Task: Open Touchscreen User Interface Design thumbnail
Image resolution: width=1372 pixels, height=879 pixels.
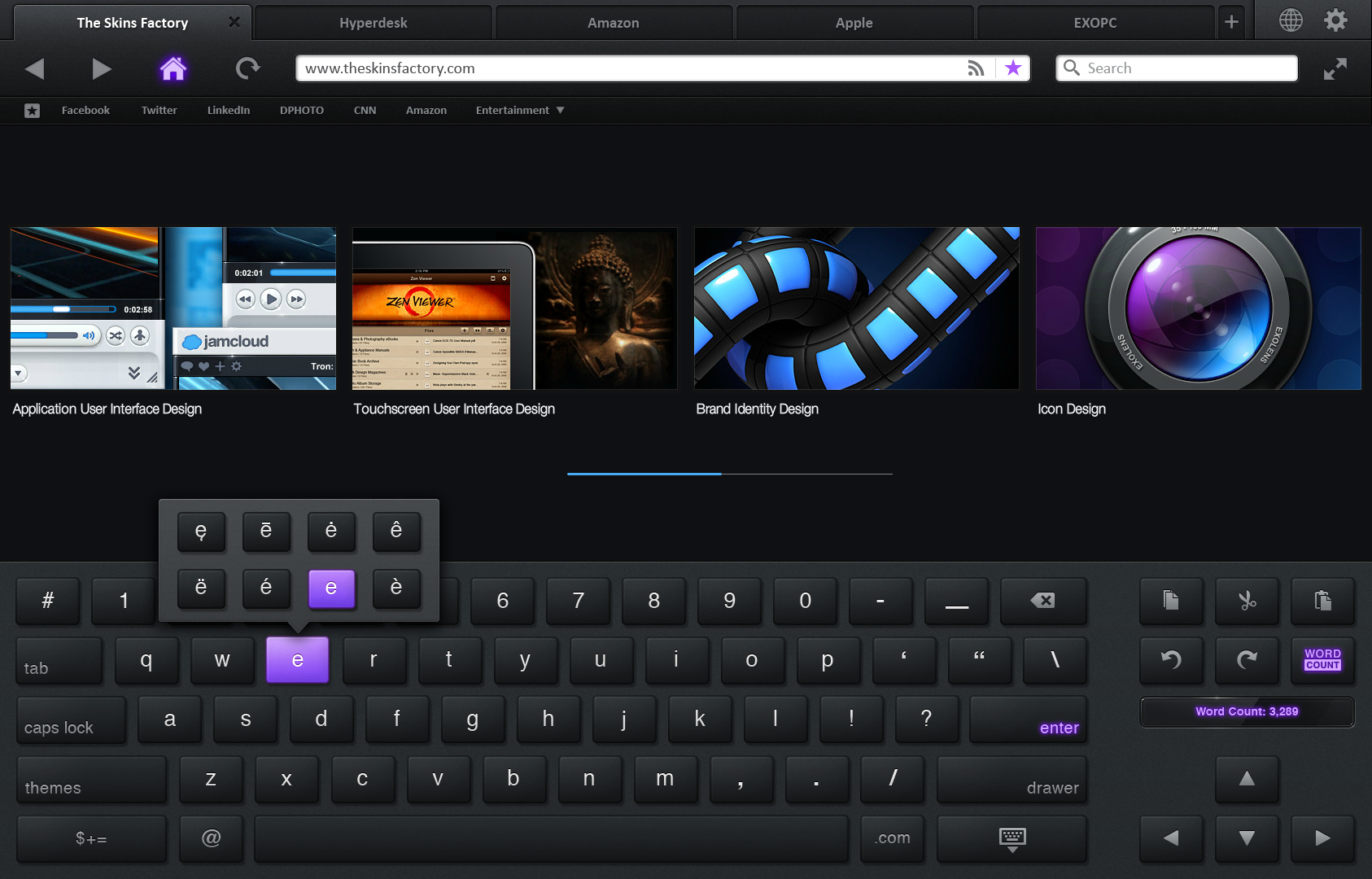Action: tap(515, 308)
